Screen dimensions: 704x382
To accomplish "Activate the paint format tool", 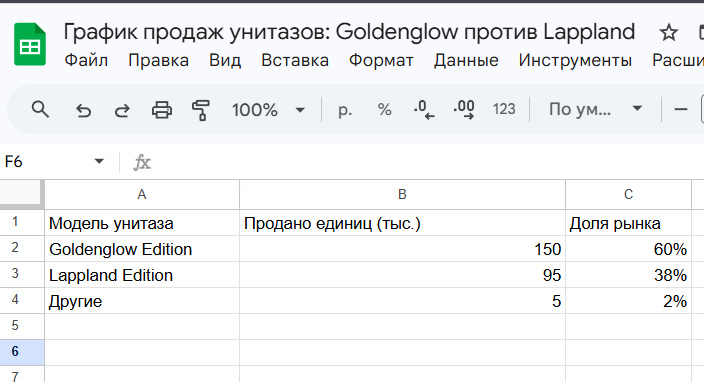I will tap(201, 110).
